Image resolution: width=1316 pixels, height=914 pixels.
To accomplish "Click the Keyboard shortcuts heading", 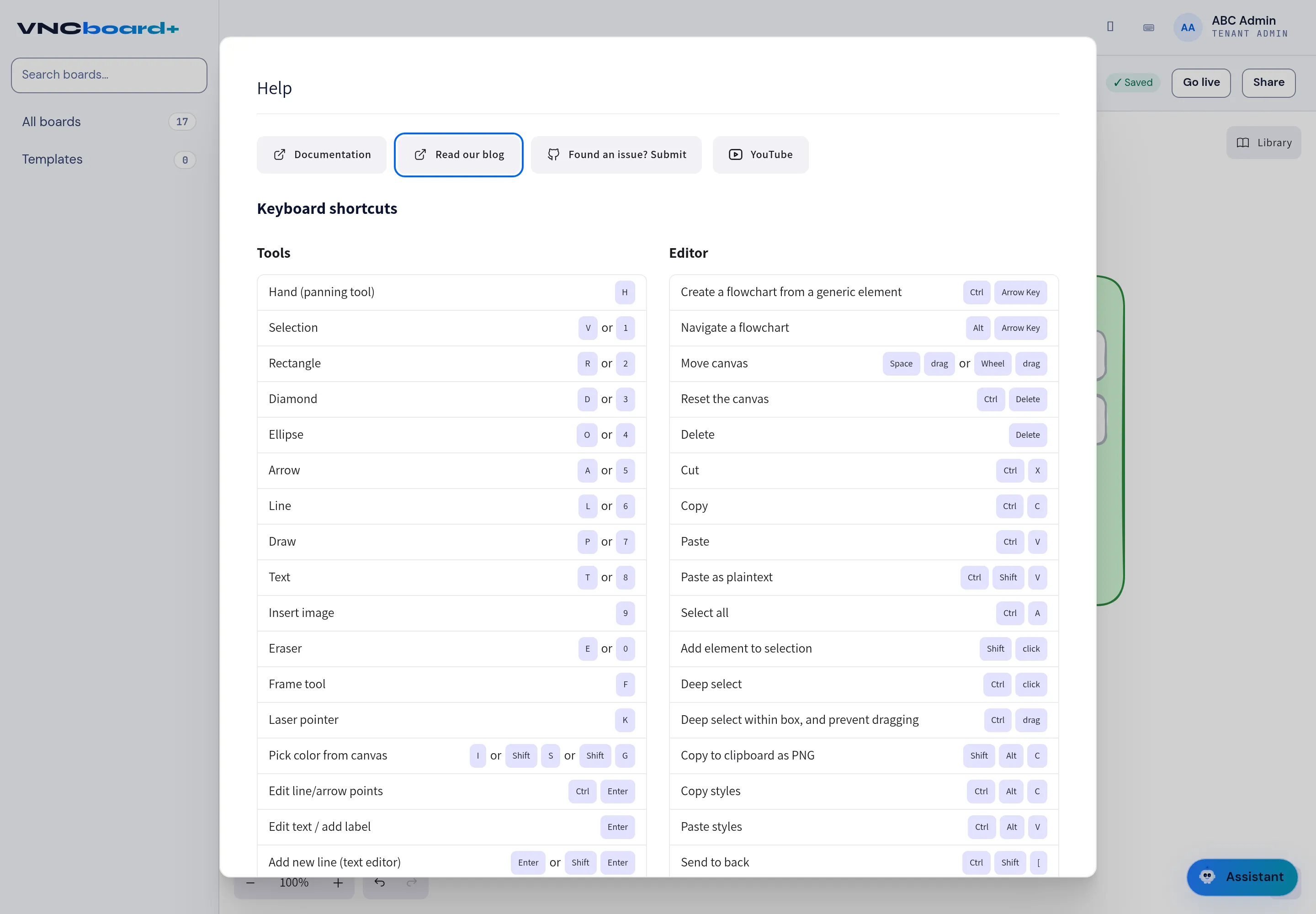I will (327, 208).
